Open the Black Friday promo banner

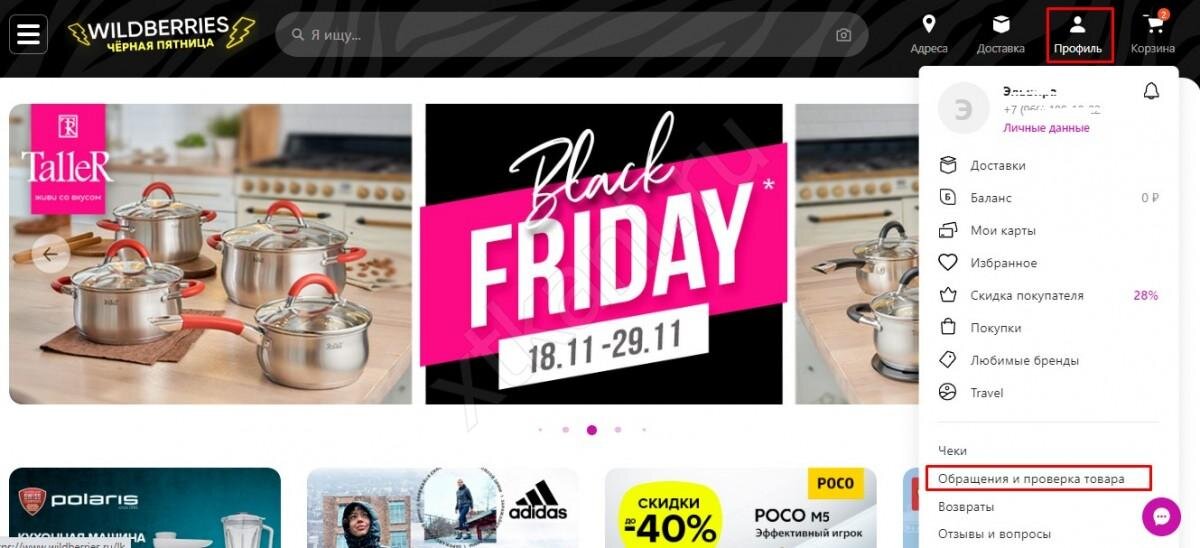(604, 254)
